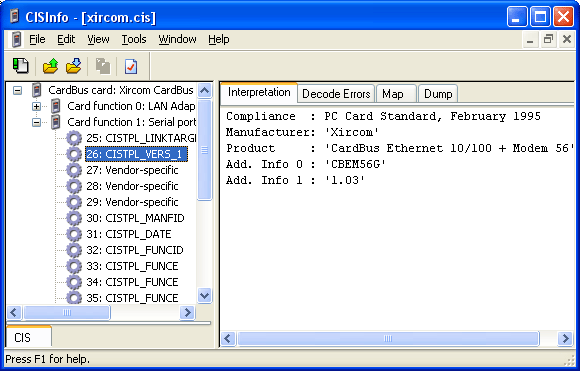
Task: Click tree panel scroll up arrow
Action: point(205,90)
